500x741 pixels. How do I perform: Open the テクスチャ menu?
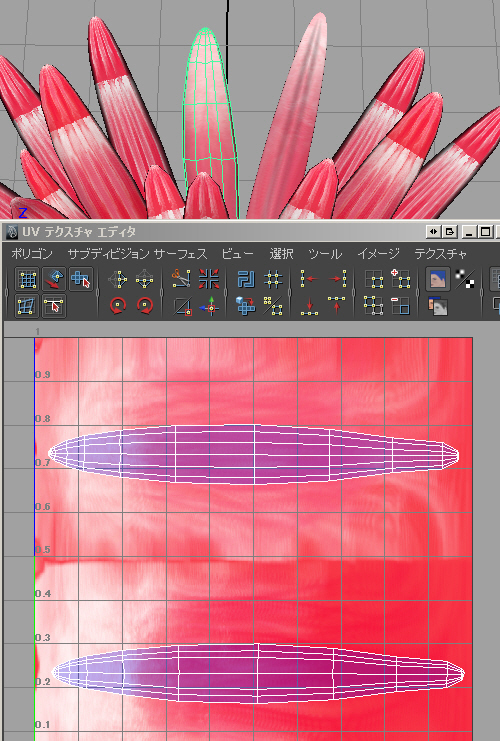pyautogui.click(x=440, y=254)
